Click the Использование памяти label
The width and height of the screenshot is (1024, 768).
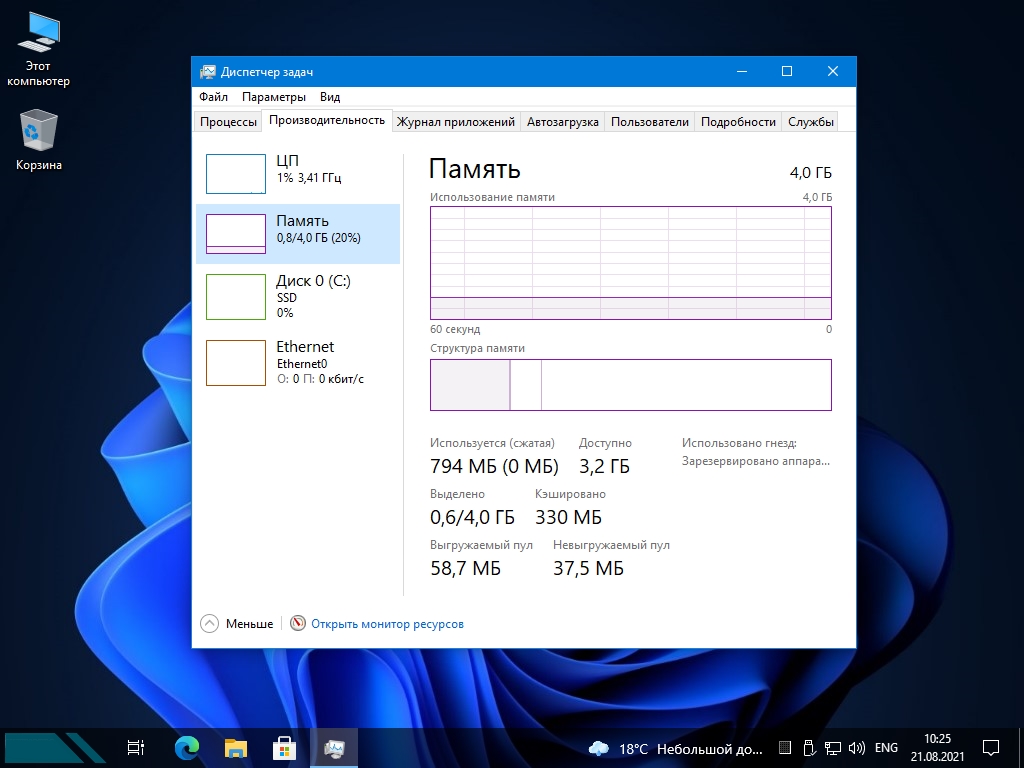(x=492, y=197)
